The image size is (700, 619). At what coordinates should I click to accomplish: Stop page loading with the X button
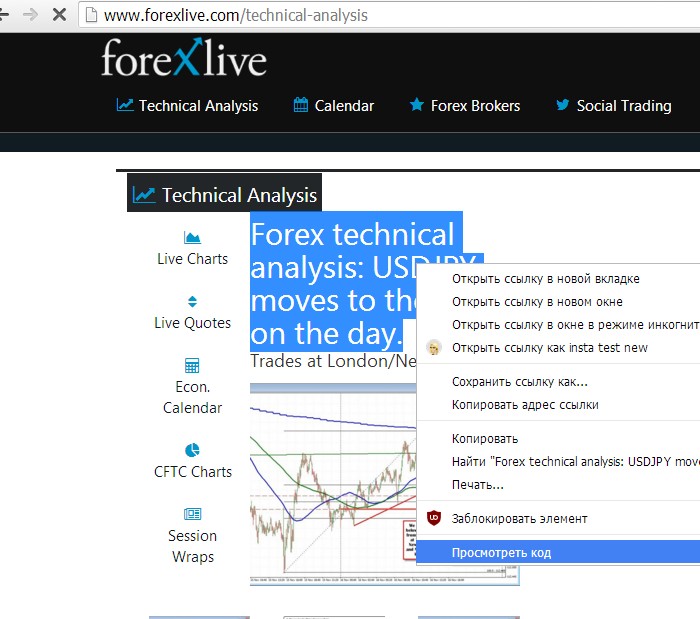click(x=59, y=15)
